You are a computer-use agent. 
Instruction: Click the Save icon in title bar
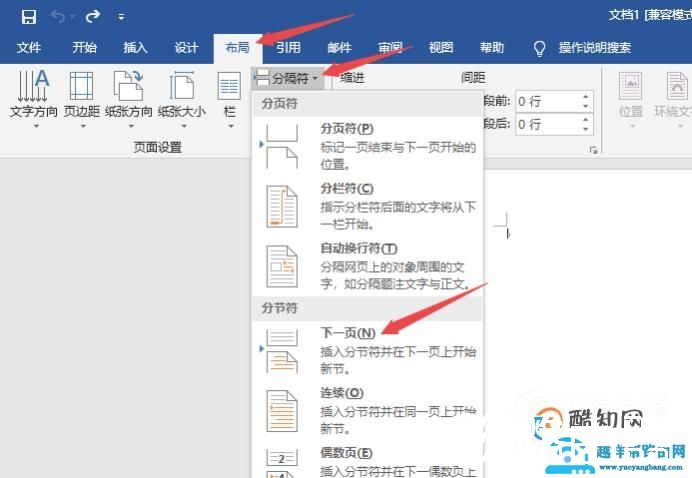click(x=29, y=17)
